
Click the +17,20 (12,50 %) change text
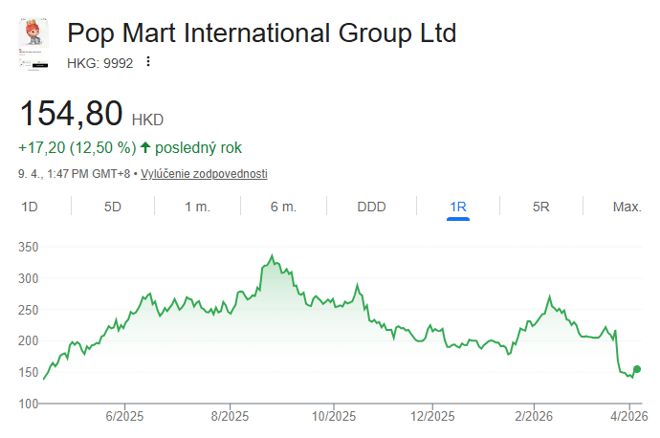click(77, 148)
